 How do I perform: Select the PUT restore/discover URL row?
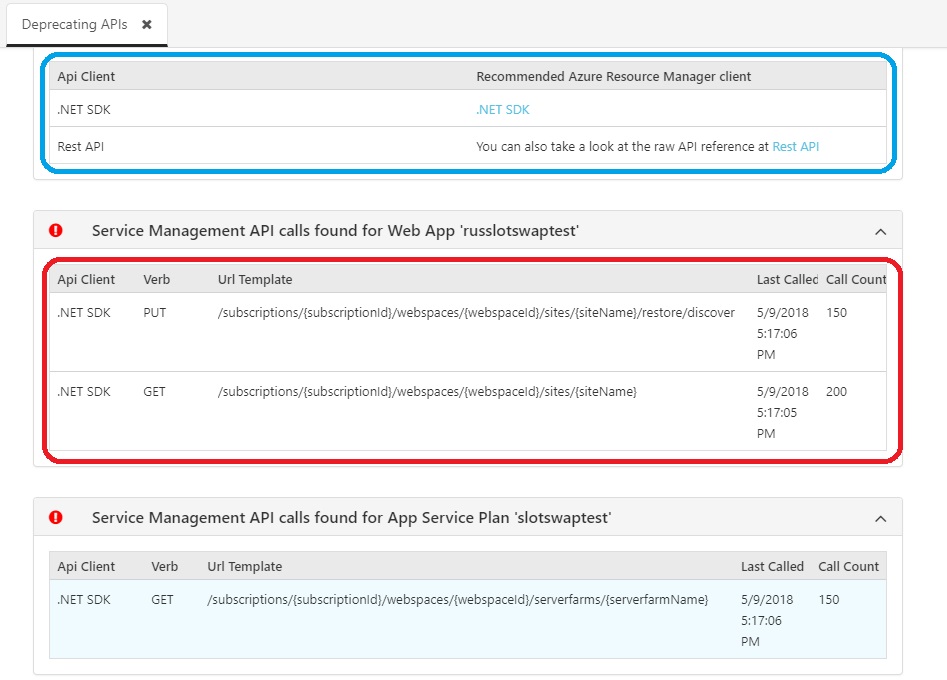point(476,313)
